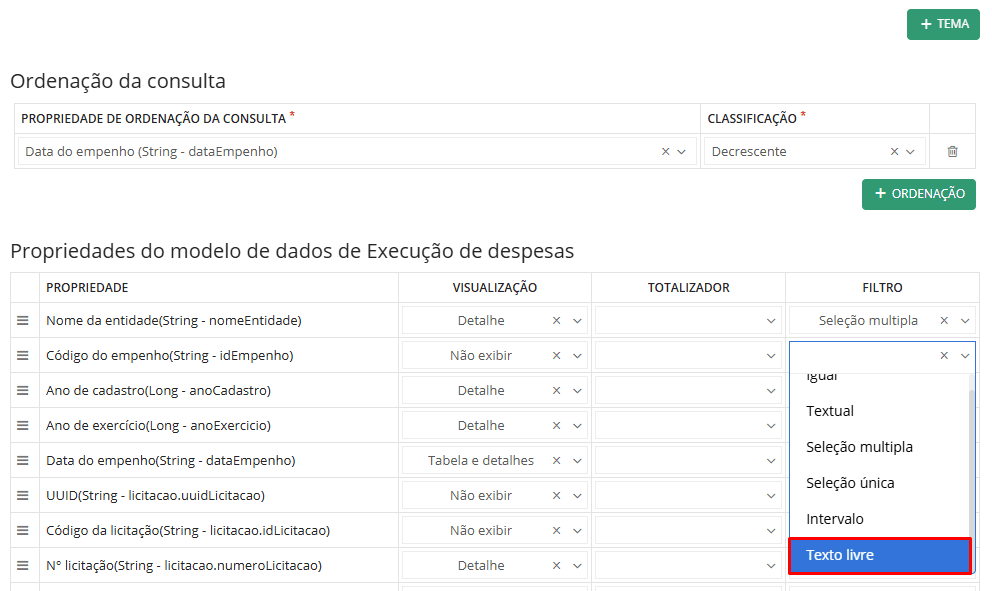Collapse open filtro dropdown for Código do empenho
Viewport: 992px width, 591px height.
click(x=965, y=356)
